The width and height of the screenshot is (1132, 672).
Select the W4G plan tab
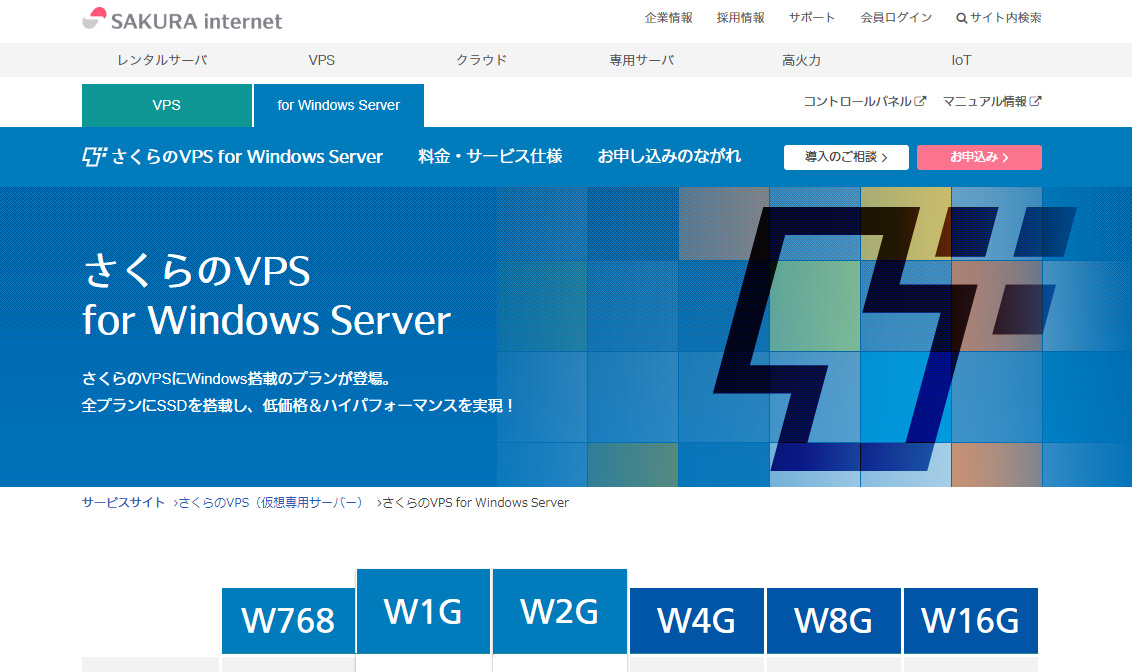696,620
